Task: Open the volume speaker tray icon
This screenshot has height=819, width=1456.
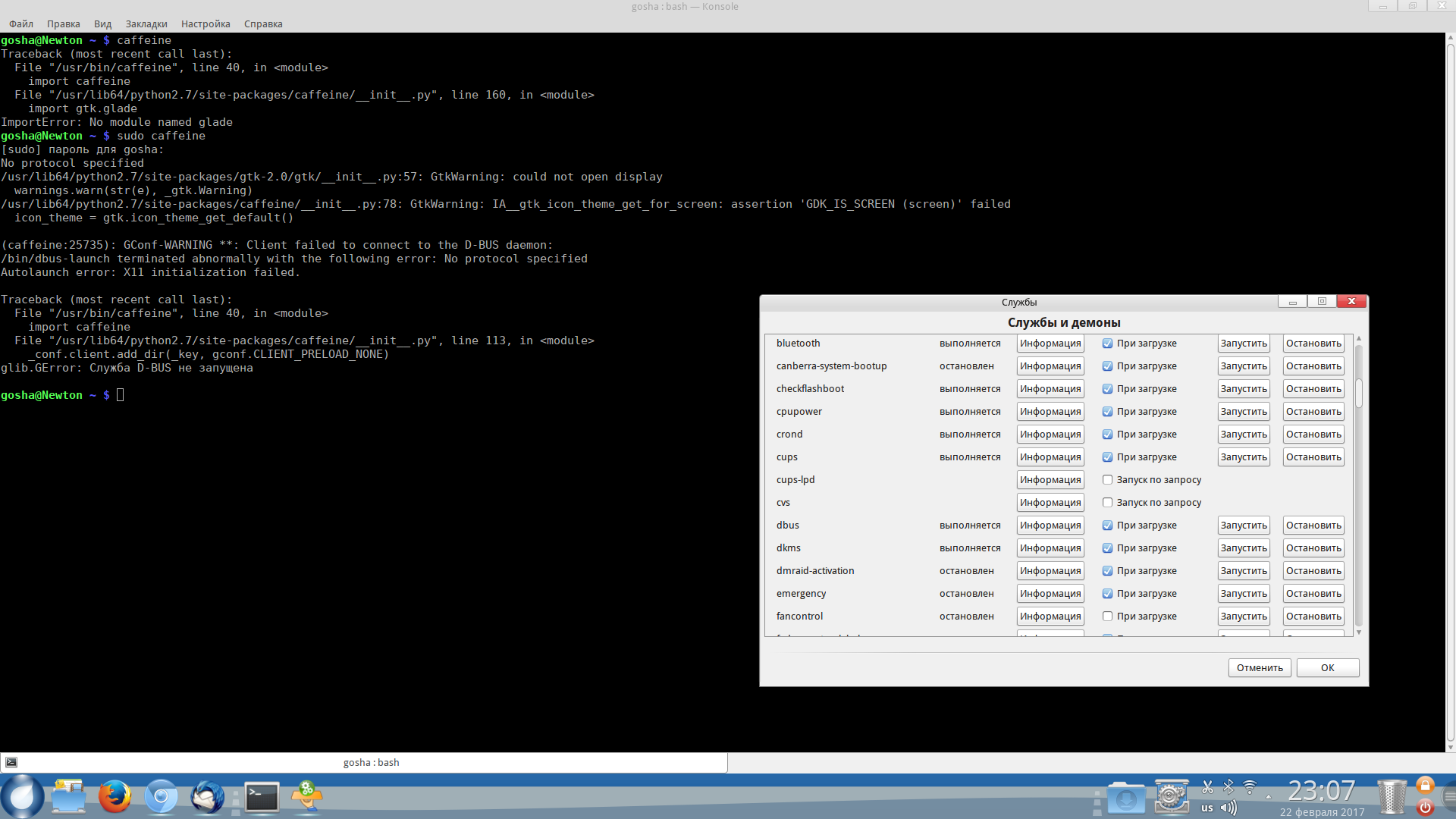Action: click(1228, 808)
